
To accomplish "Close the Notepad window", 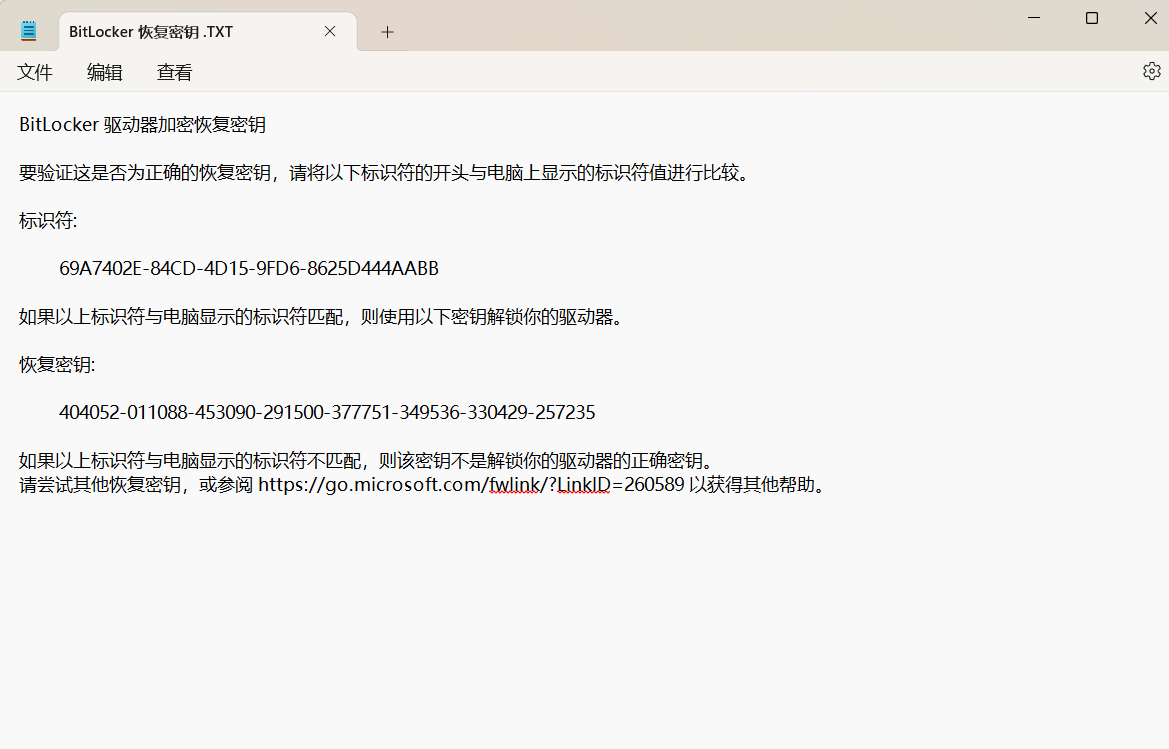I will coord(1150,18).
